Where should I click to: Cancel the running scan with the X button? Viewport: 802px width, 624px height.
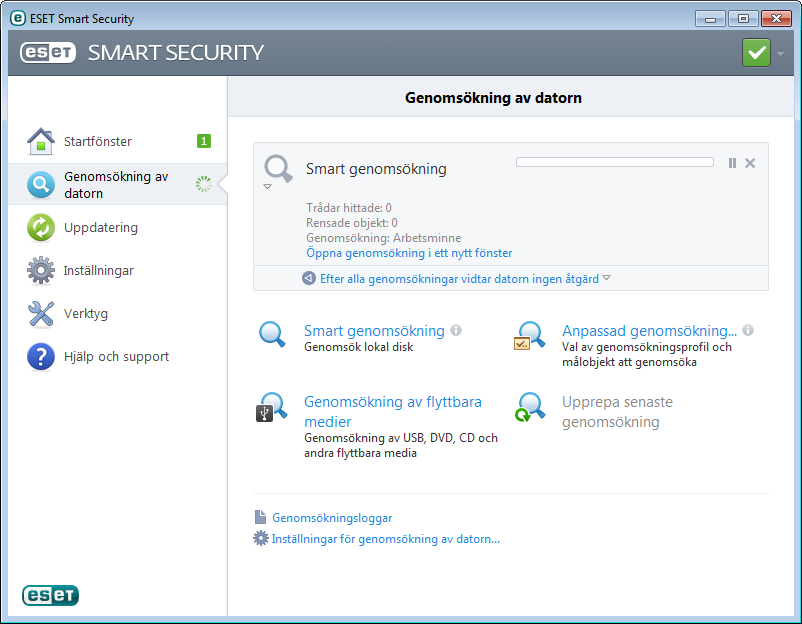[750, 163]
